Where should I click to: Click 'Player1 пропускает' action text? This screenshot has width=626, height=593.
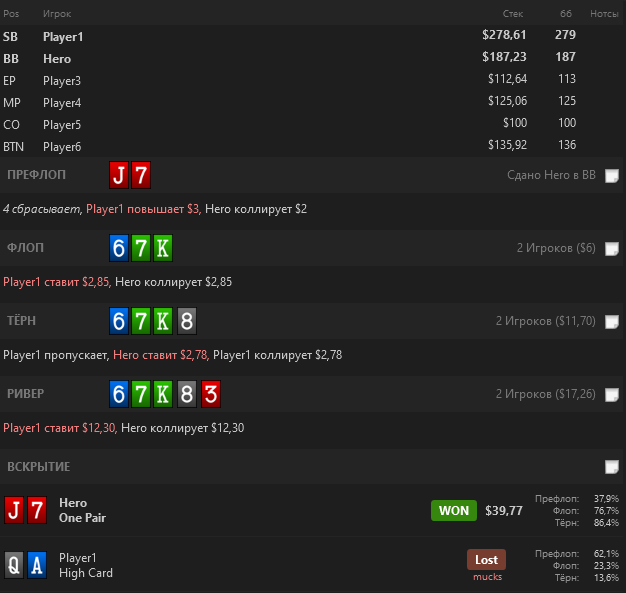[55, 355]
